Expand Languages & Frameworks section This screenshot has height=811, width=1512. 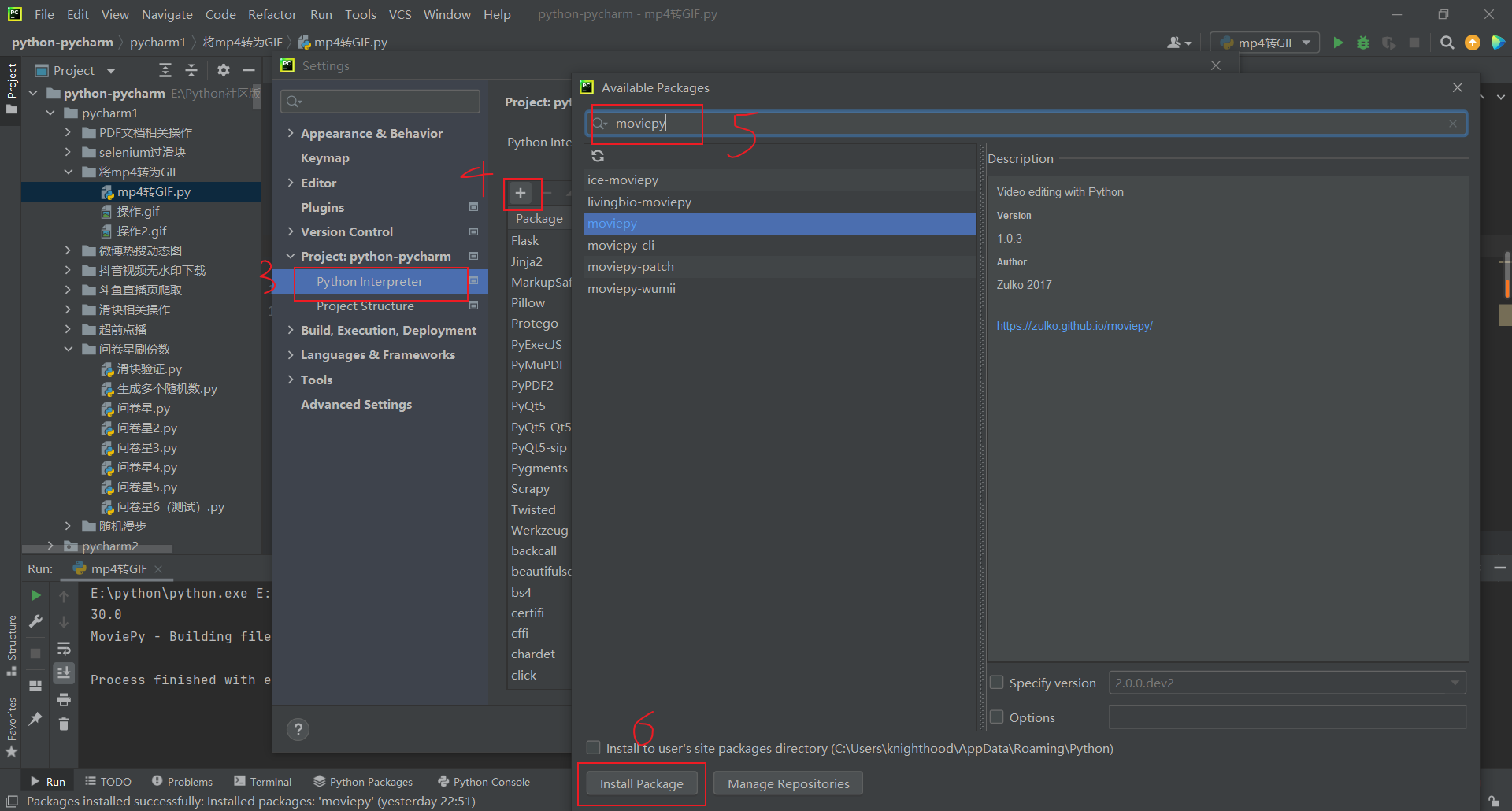pyautogui.click(x=291, y=355)
